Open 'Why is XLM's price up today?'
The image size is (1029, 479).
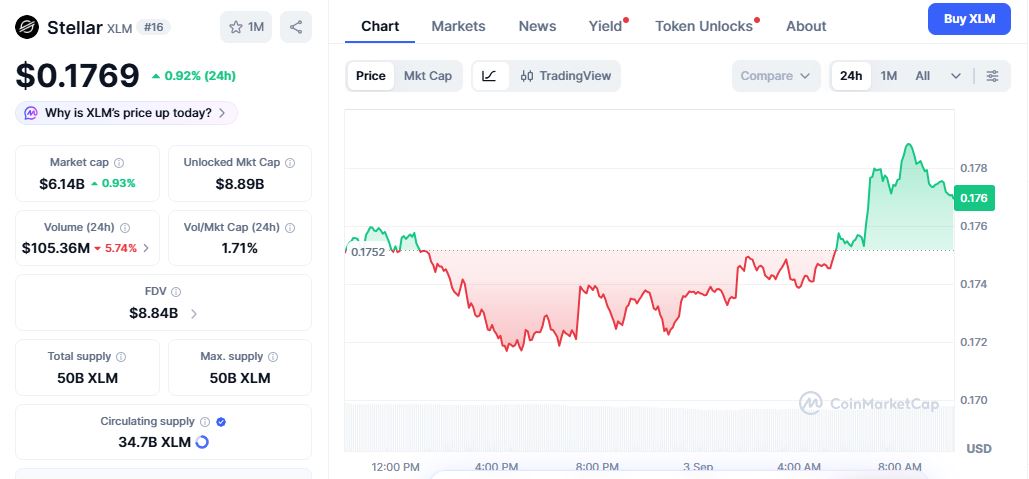pyautogui.click(x=127, y=113)
